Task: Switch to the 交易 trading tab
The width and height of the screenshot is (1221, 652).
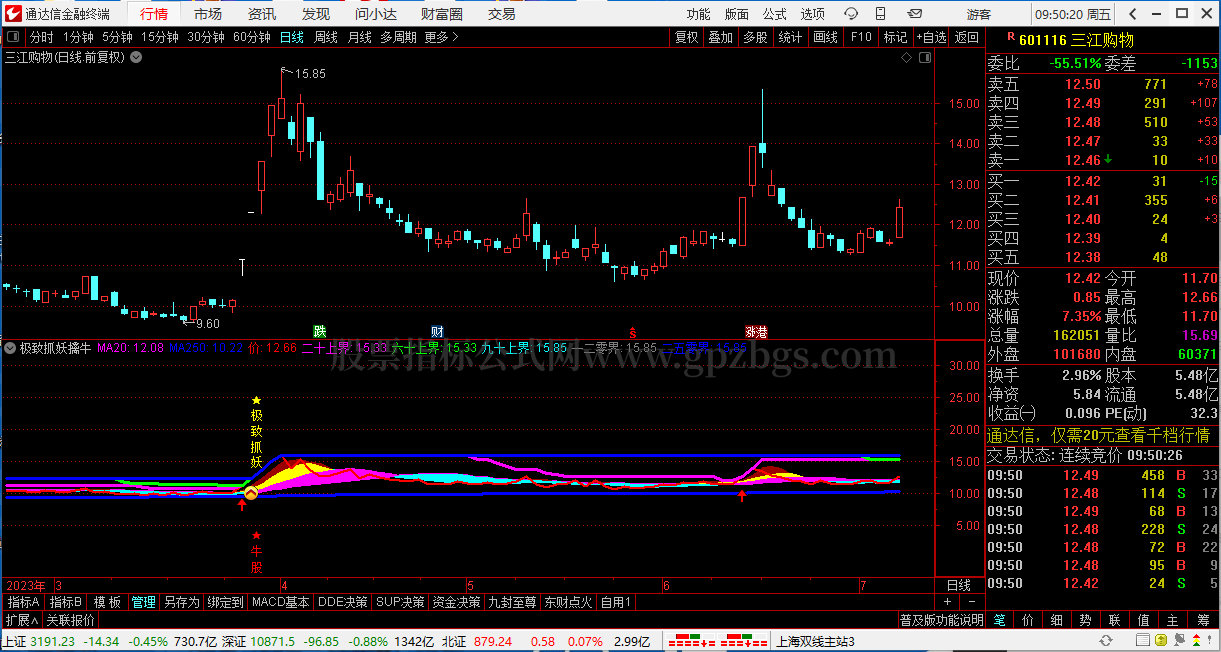Action: coord(502,14)
